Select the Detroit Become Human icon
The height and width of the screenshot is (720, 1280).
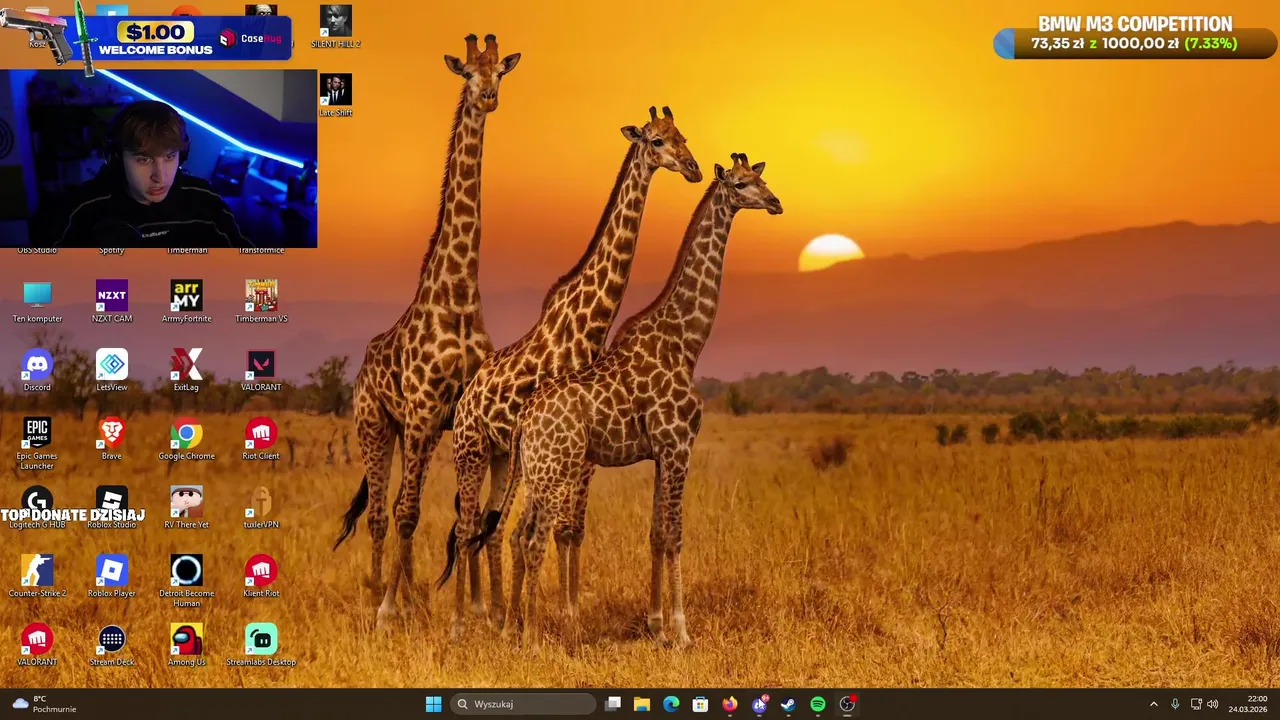[x=187, y=581]
